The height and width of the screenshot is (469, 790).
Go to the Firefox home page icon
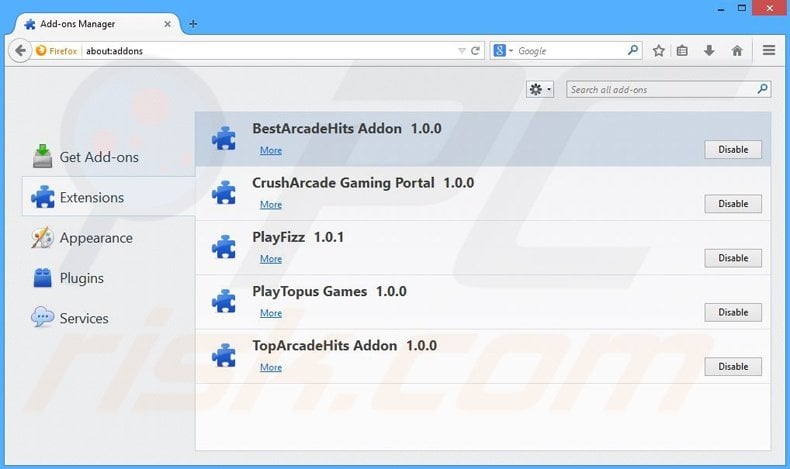point(737,50)
